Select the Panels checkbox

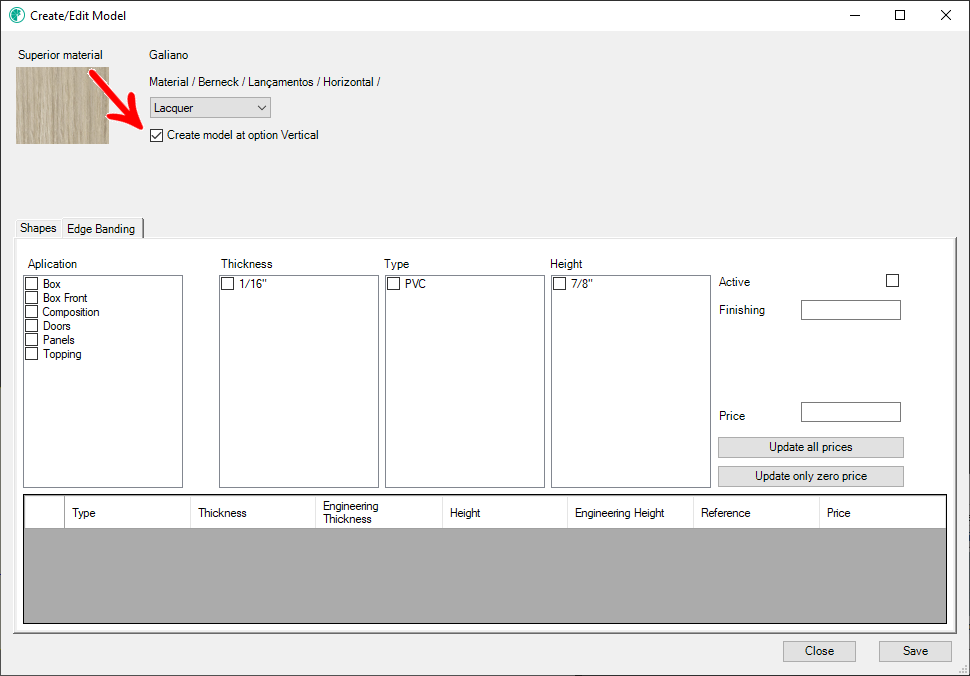32,340
